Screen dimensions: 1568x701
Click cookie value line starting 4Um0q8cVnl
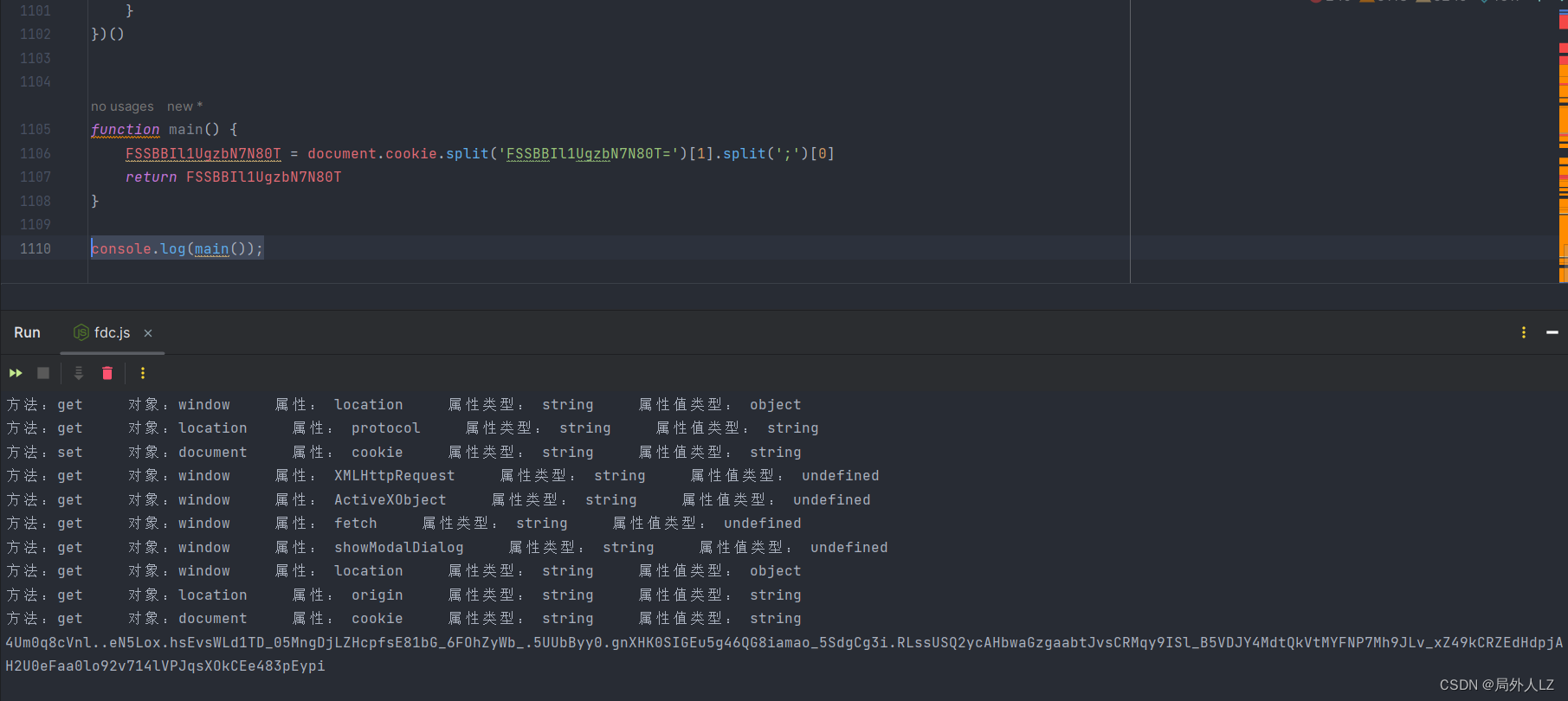pyautogui.click(x=784, y=643)
